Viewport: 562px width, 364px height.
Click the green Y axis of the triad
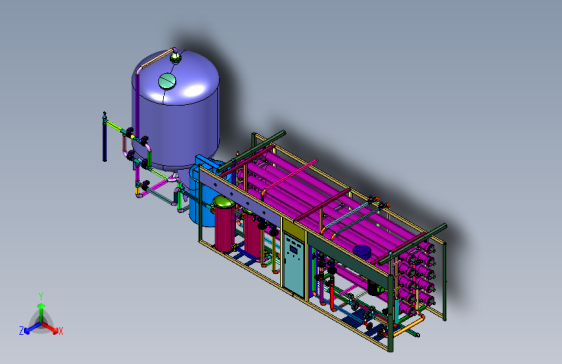tap(41, 311)
